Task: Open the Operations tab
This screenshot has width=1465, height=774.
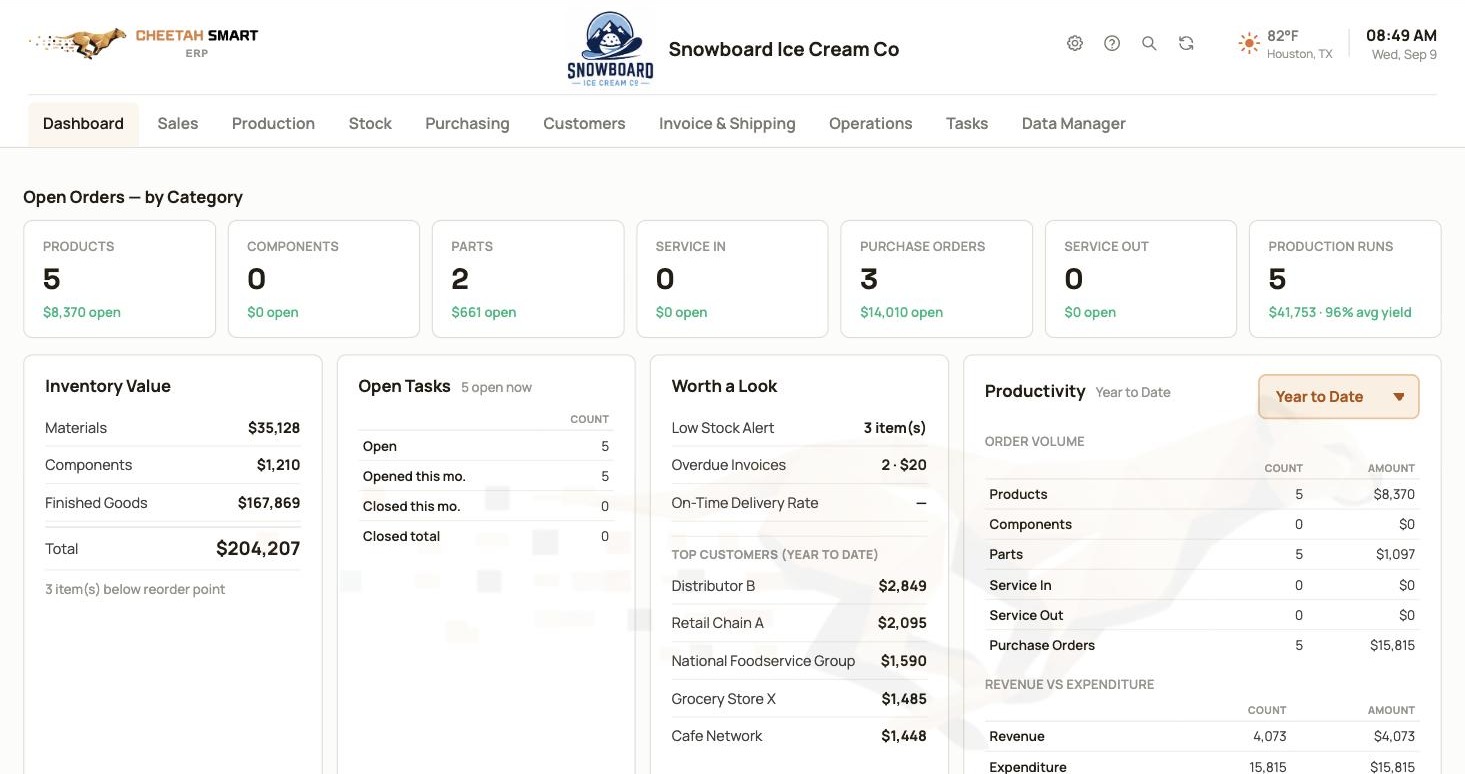Action: coord(870,124)
